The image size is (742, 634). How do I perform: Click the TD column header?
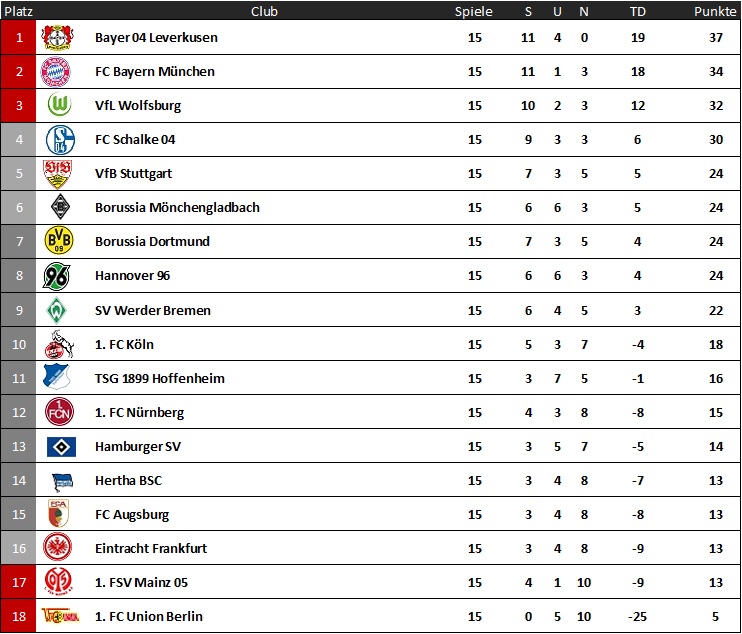tap(637, 11)
